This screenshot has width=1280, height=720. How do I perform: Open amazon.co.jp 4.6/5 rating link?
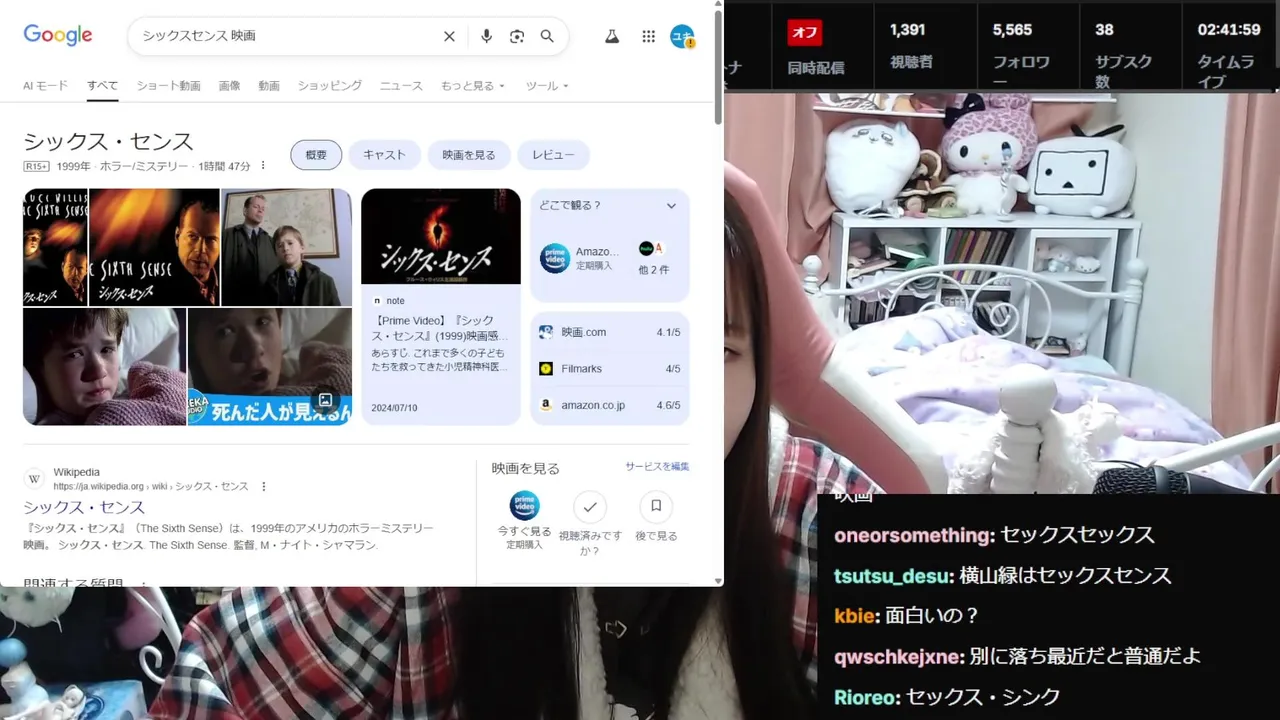(x=610, y=405)
